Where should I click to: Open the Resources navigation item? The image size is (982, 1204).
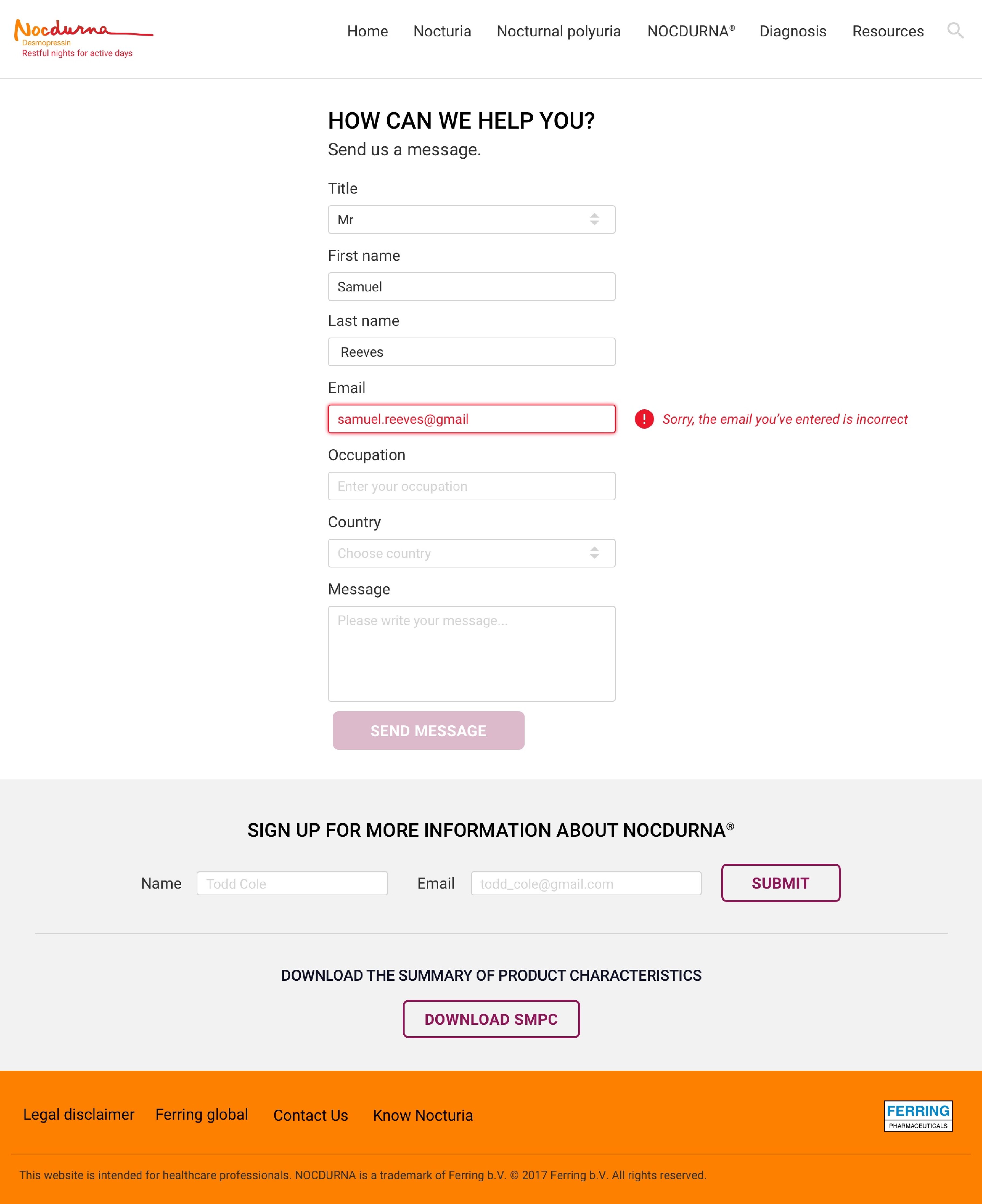pyautogui.click(x=888, y=31)
